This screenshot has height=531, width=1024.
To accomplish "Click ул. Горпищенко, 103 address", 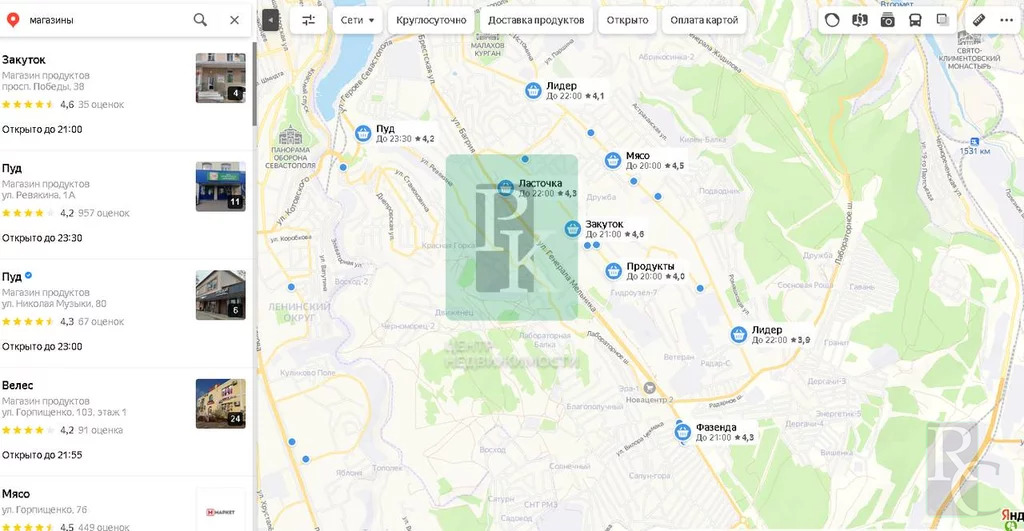I will tap(64, 412).
